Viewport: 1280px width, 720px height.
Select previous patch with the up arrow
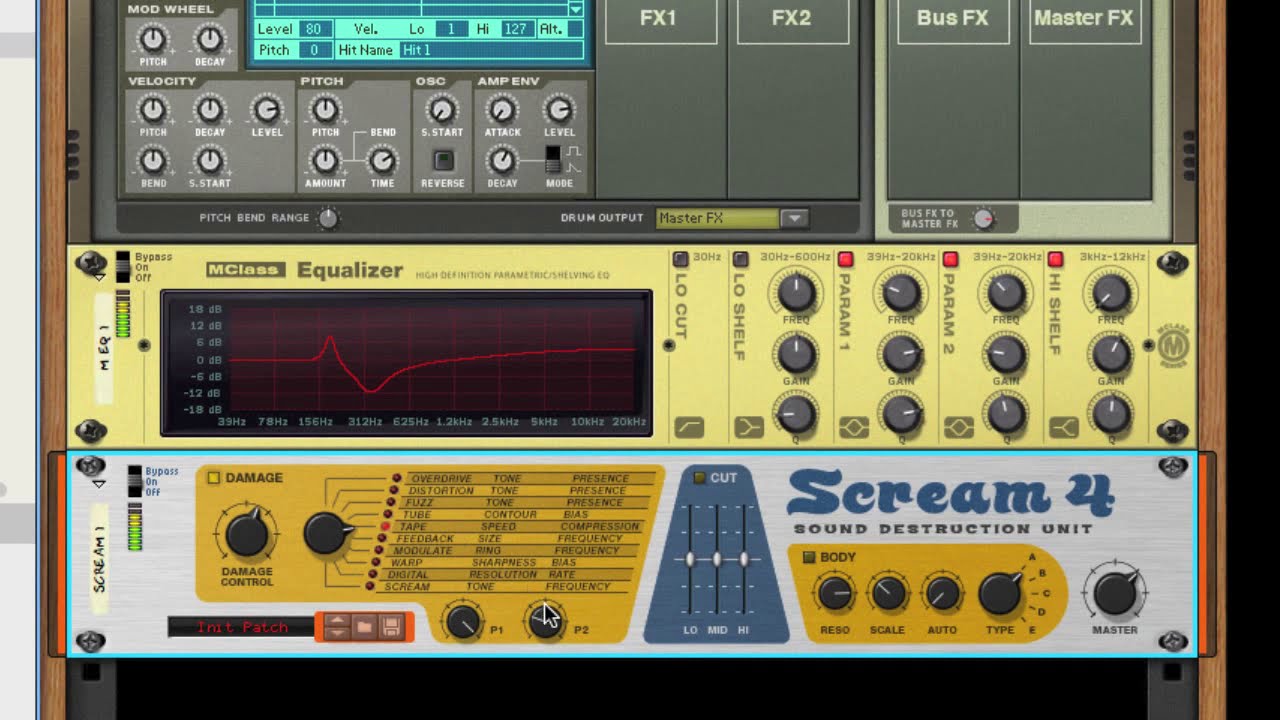[337, 621]
